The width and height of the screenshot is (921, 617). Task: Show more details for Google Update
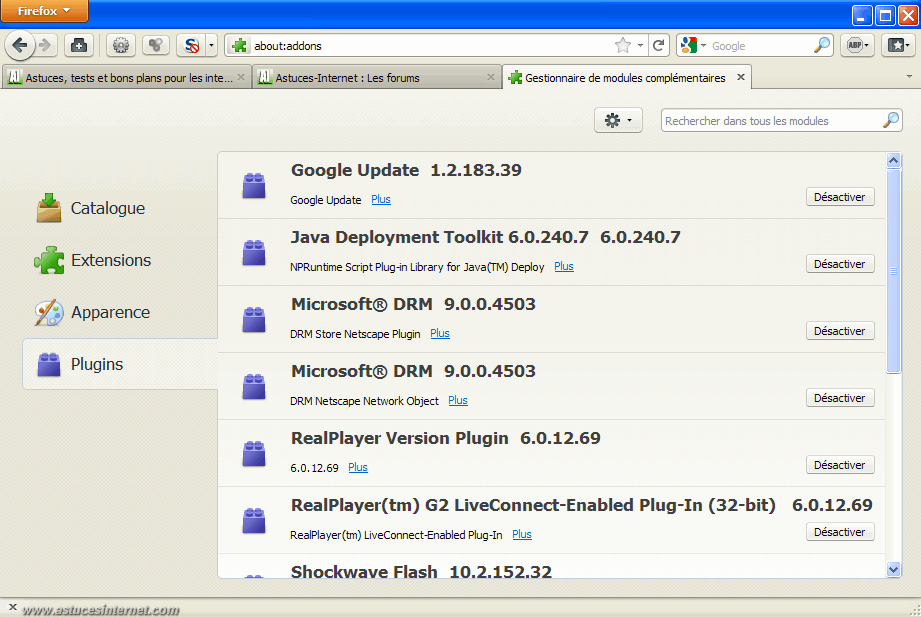[381, 199]
